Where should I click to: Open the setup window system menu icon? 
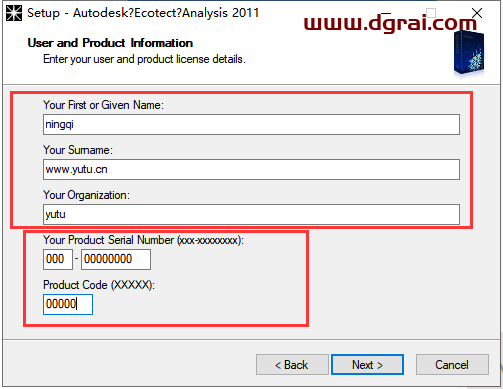pos(14,13)
